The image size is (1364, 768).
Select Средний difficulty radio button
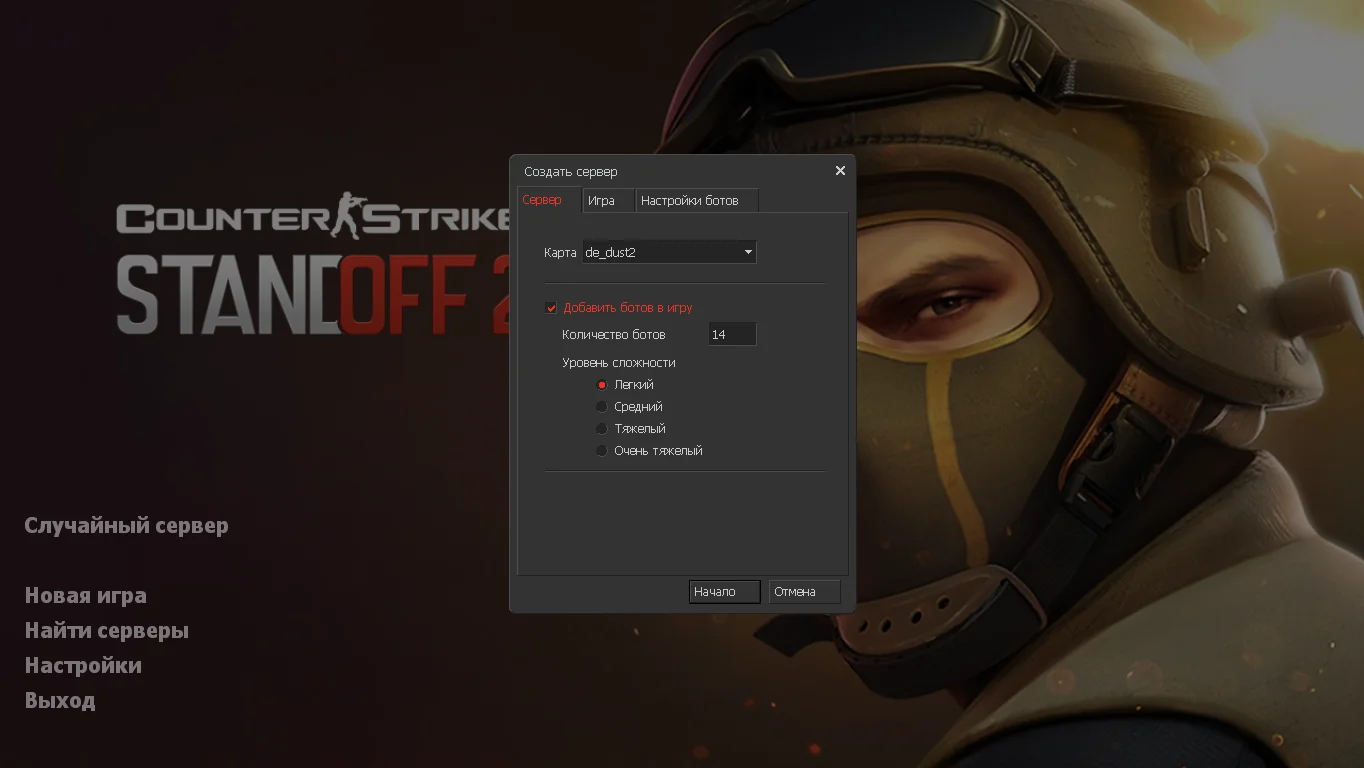pos(602,407)
